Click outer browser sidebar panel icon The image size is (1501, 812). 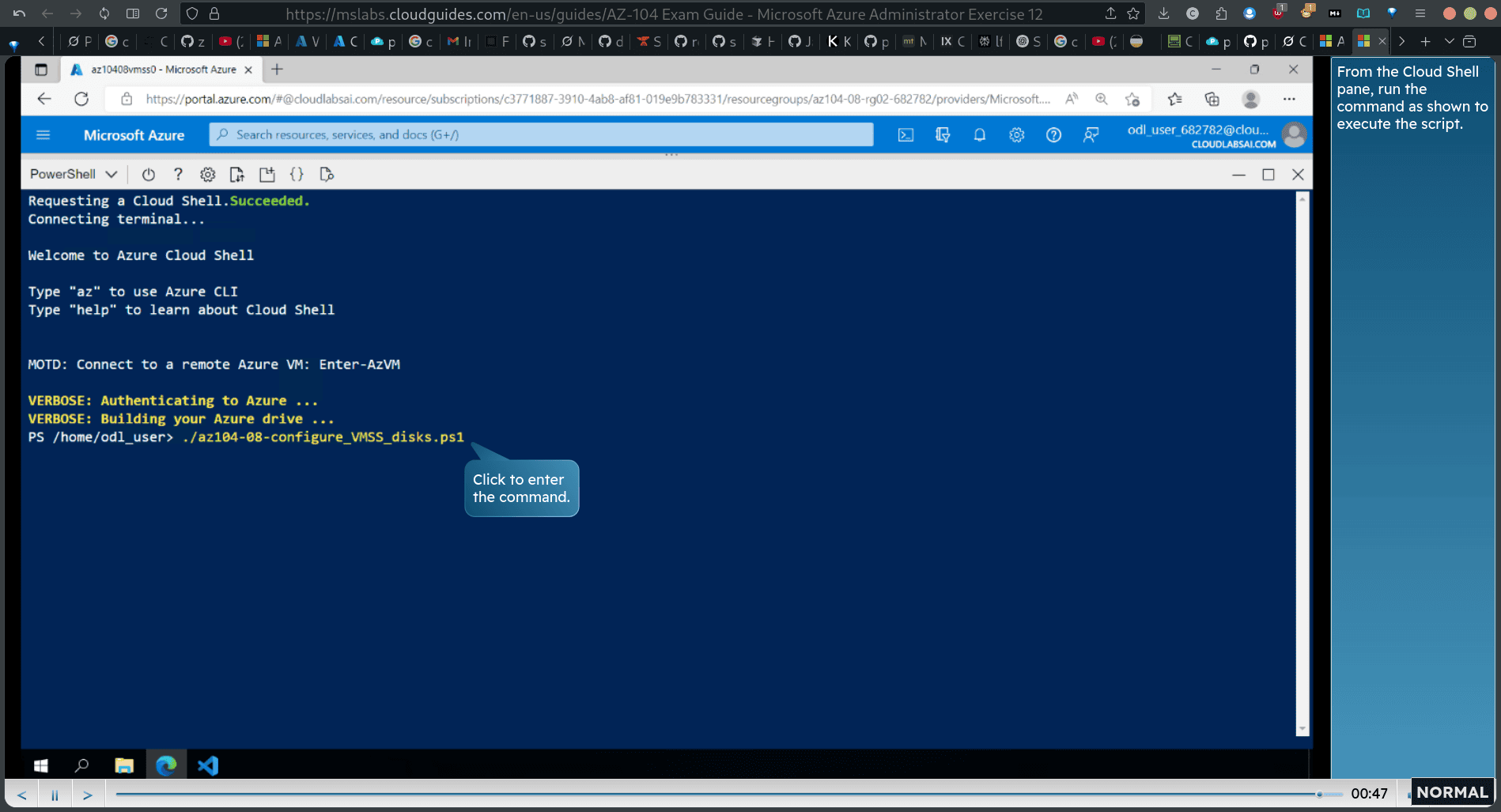coord(133,13)
